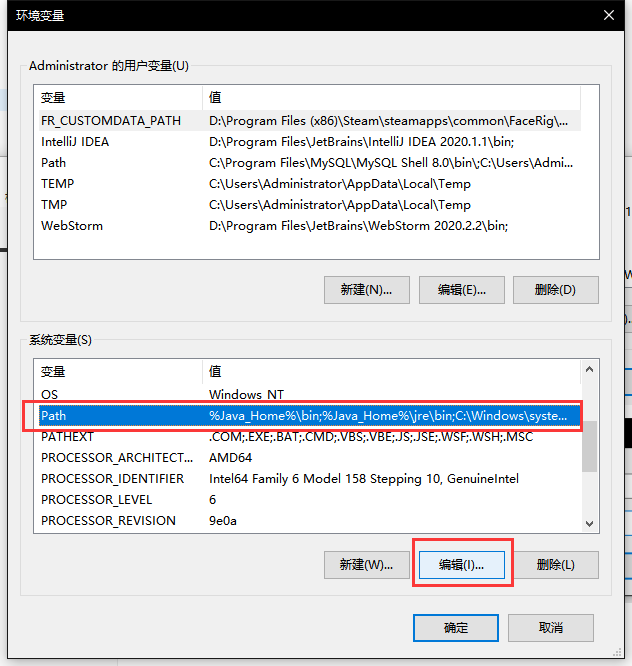Cancel the dialog with 取消
This screenshot has width=632, height=666.
(x=551, y=628)
